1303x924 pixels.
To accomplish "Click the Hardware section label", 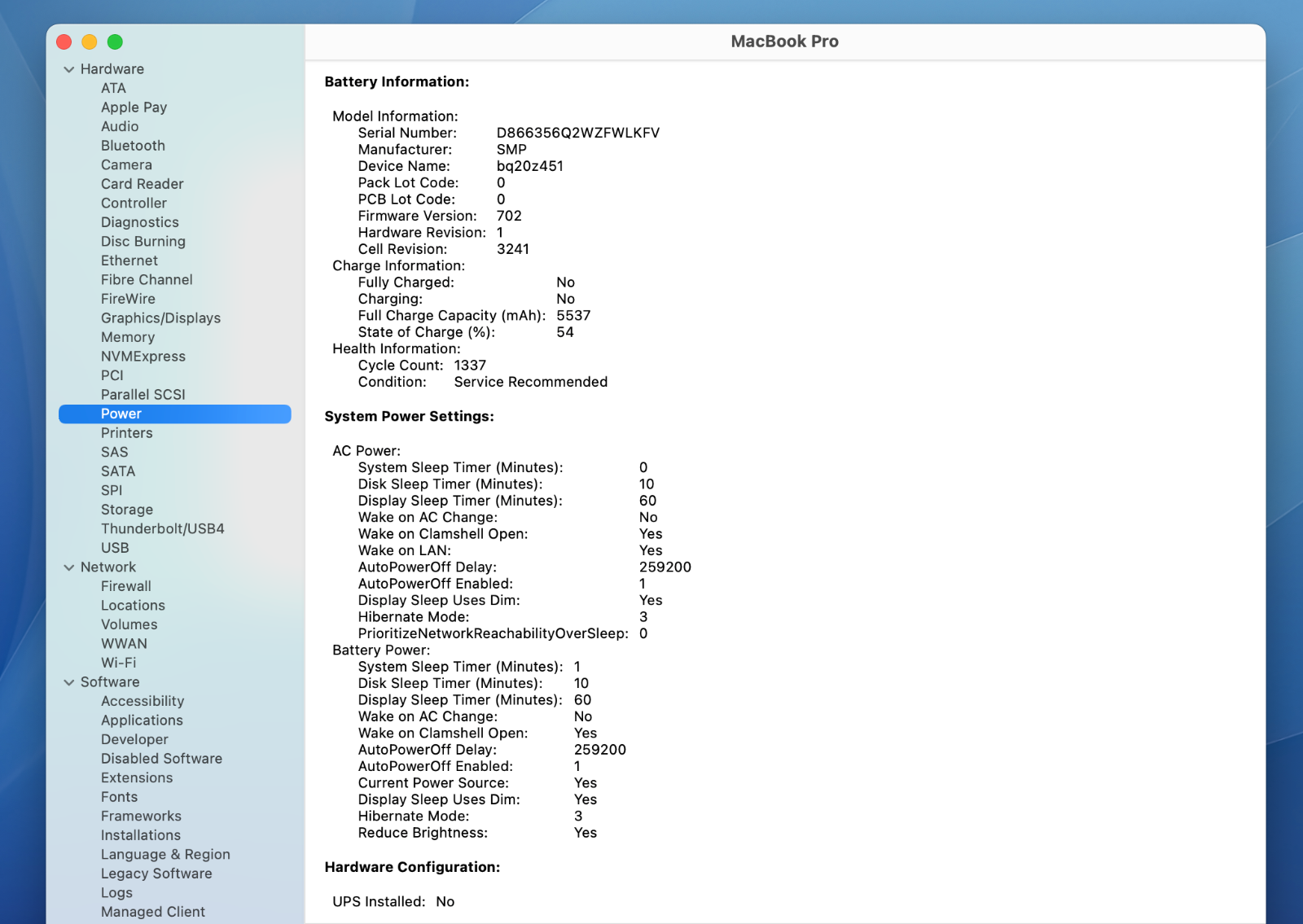I will (x=112, y=69).
